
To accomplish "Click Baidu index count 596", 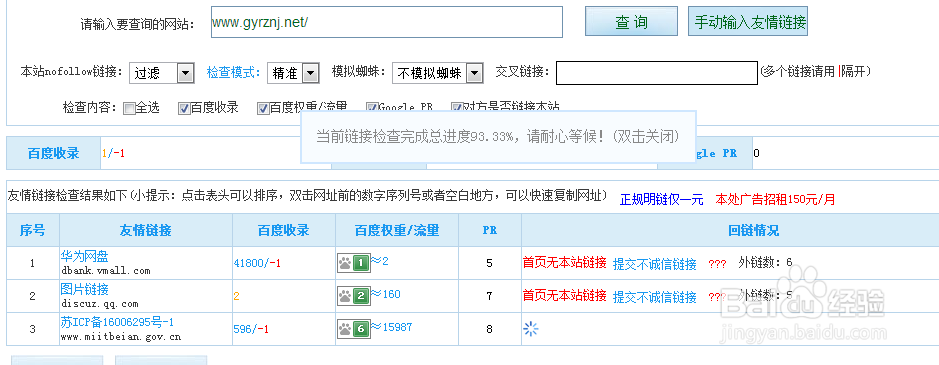I will 243,329.
